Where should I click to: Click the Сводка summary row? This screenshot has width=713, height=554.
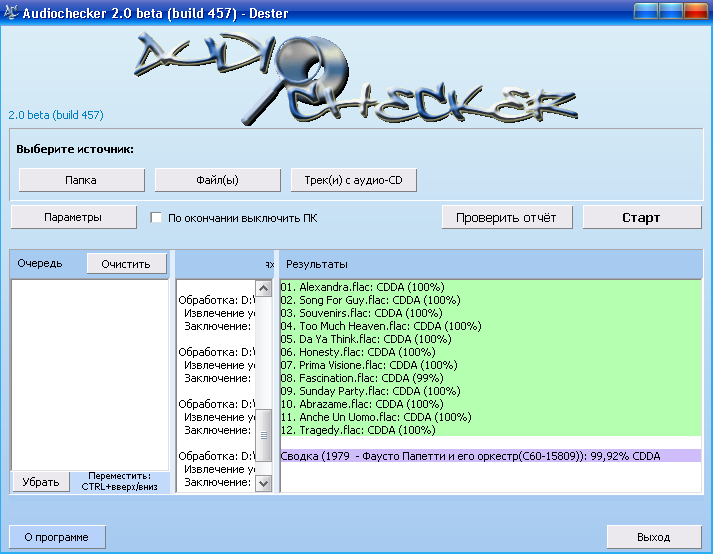click(470, 456)
